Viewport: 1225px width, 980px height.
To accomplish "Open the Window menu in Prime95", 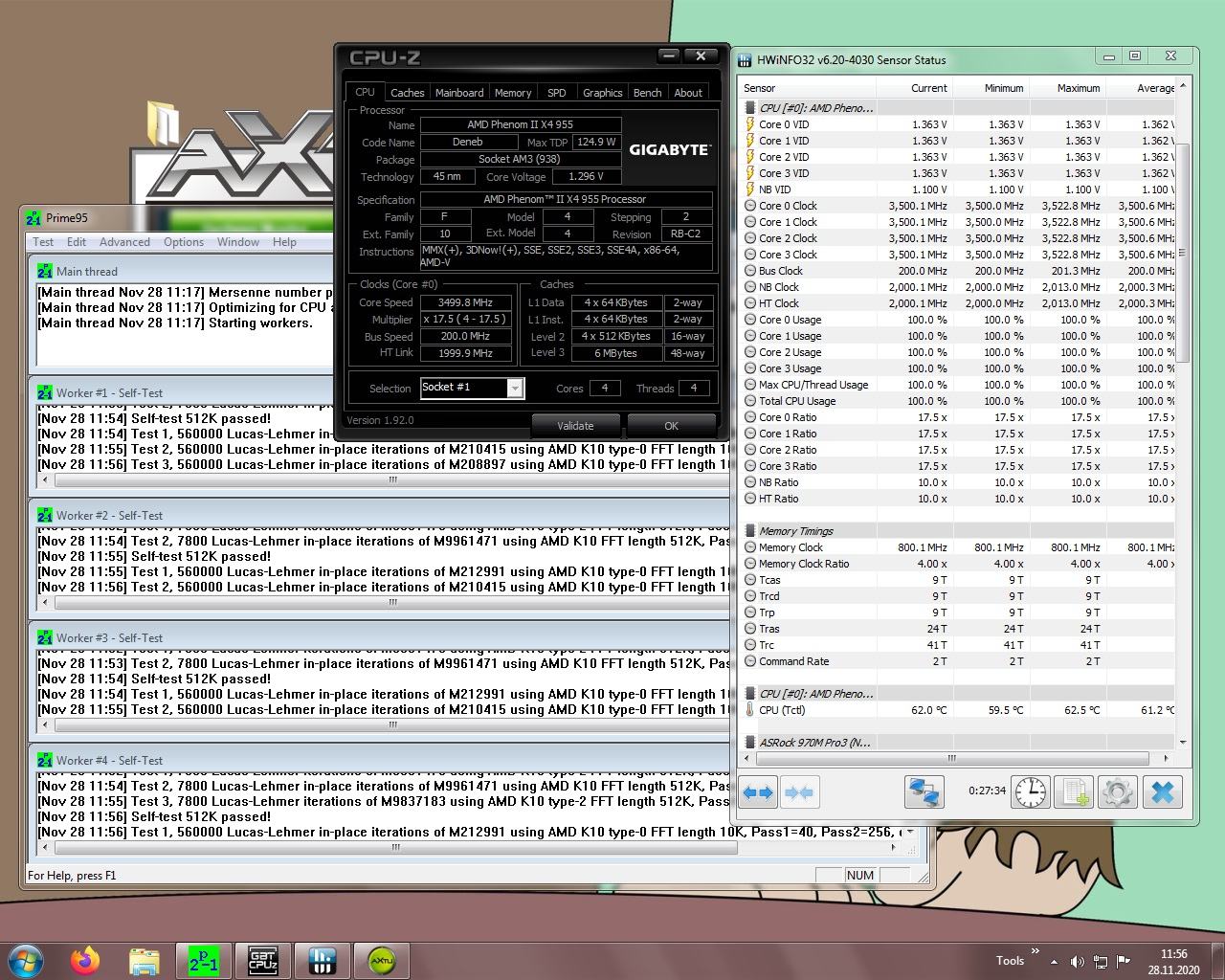I will coord(238,242).
